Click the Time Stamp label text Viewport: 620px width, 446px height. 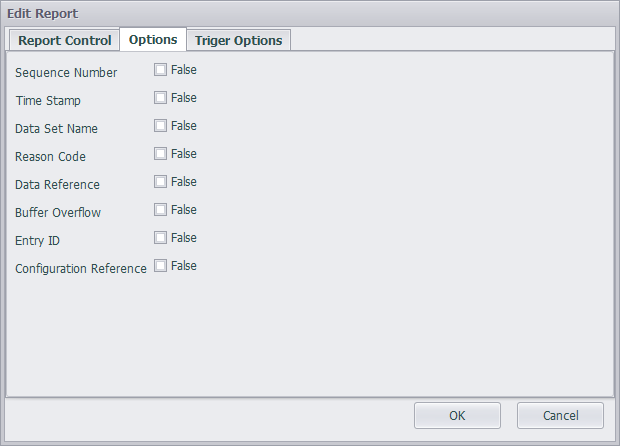click(x=48, y=101)
